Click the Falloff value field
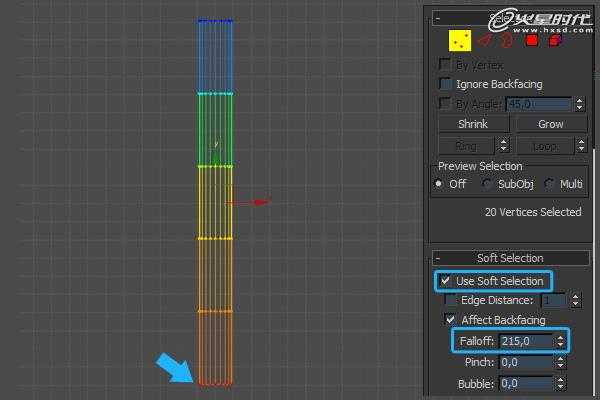Screen dimensions: 600x400 tap(526, 341)
